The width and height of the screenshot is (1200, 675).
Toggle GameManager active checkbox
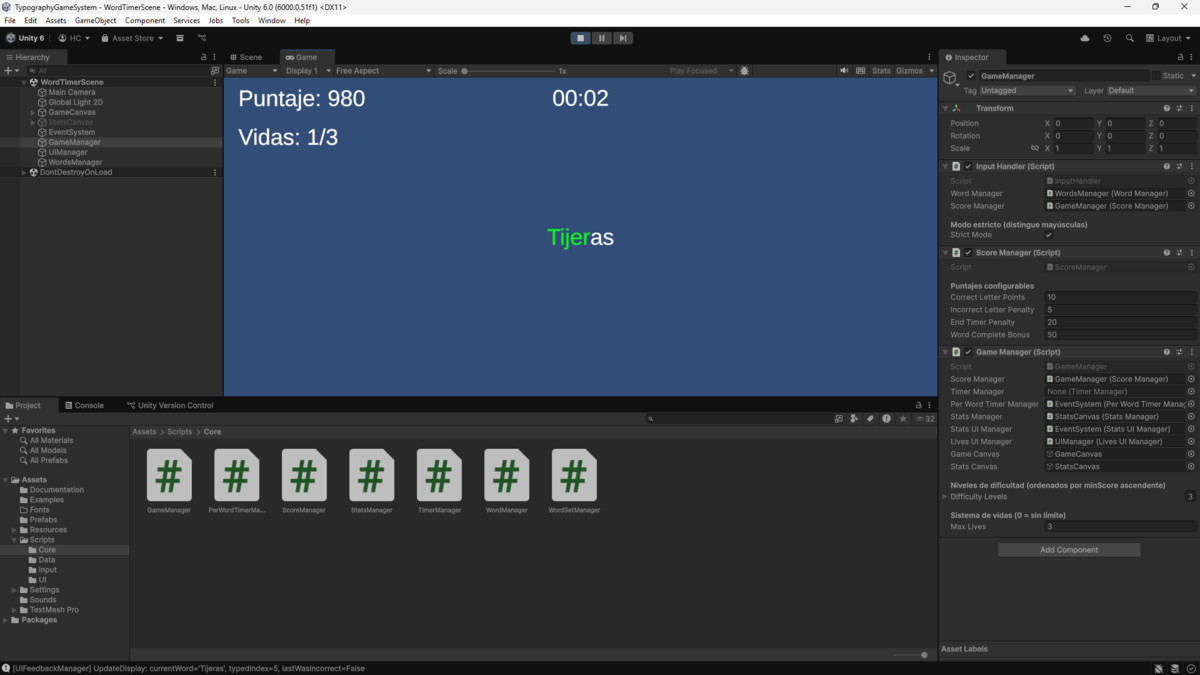point(971,76)
